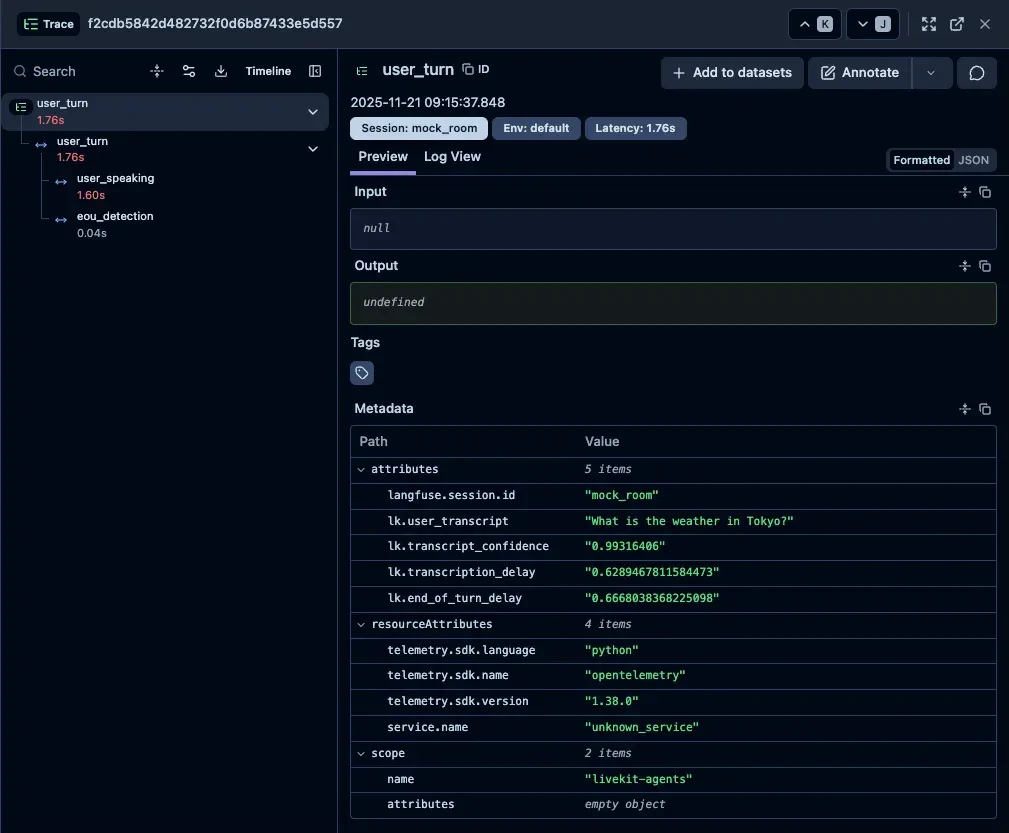
Task: Toggle fullscreen view of the trace
Action: [x=929, y=24]
